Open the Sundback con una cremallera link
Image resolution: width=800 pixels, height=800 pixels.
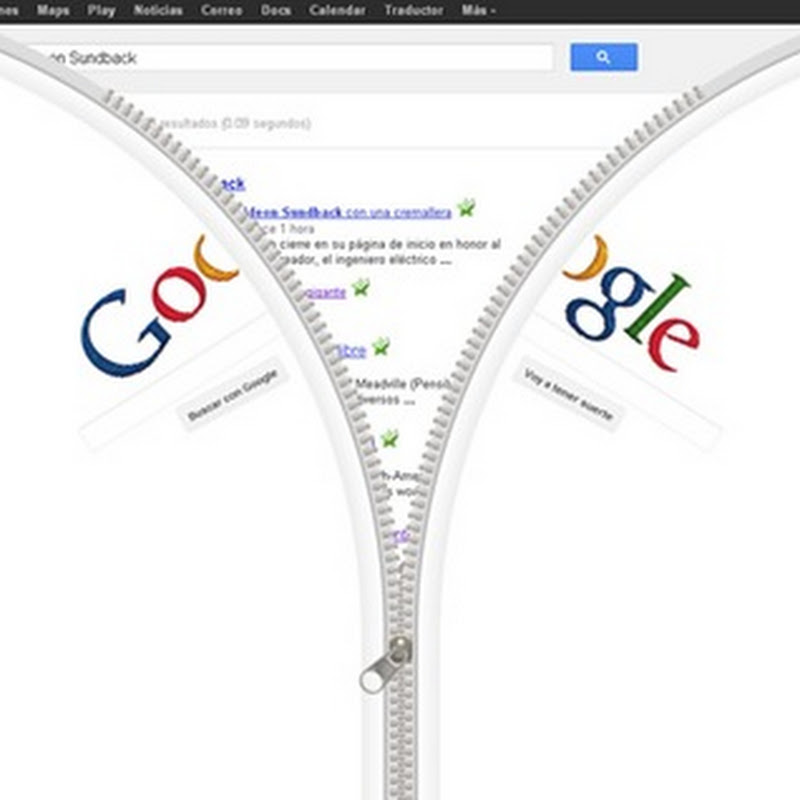click(349, 212)
